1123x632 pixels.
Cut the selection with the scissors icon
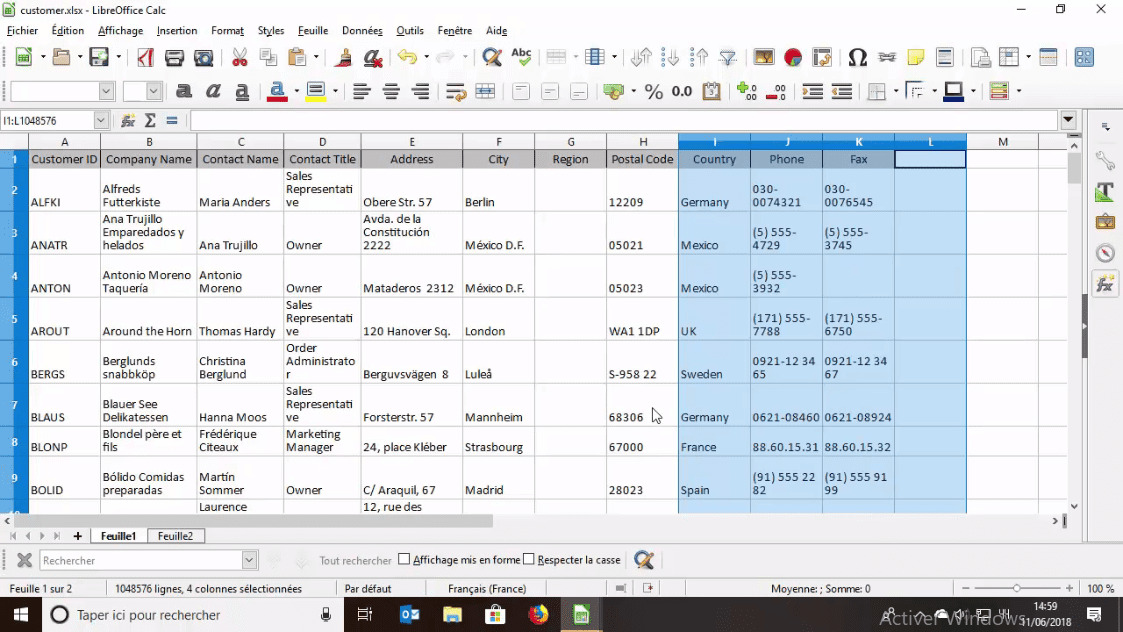pyautogui.click(x=239, y=57)
